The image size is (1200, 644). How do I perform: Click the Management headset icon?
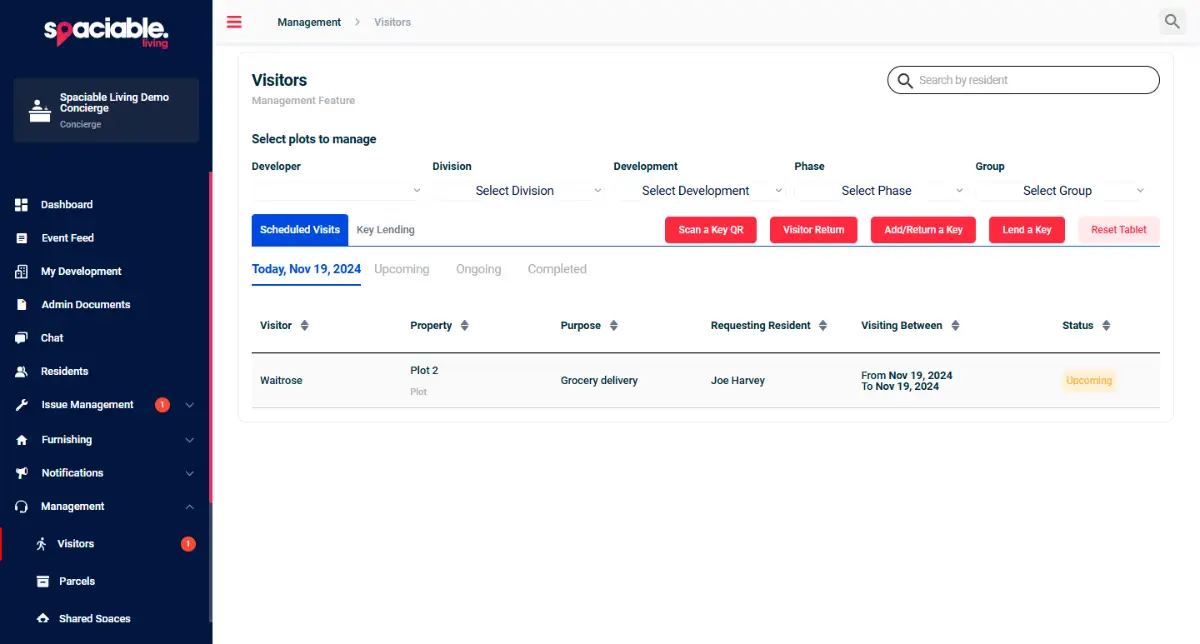tap(21, 507)
